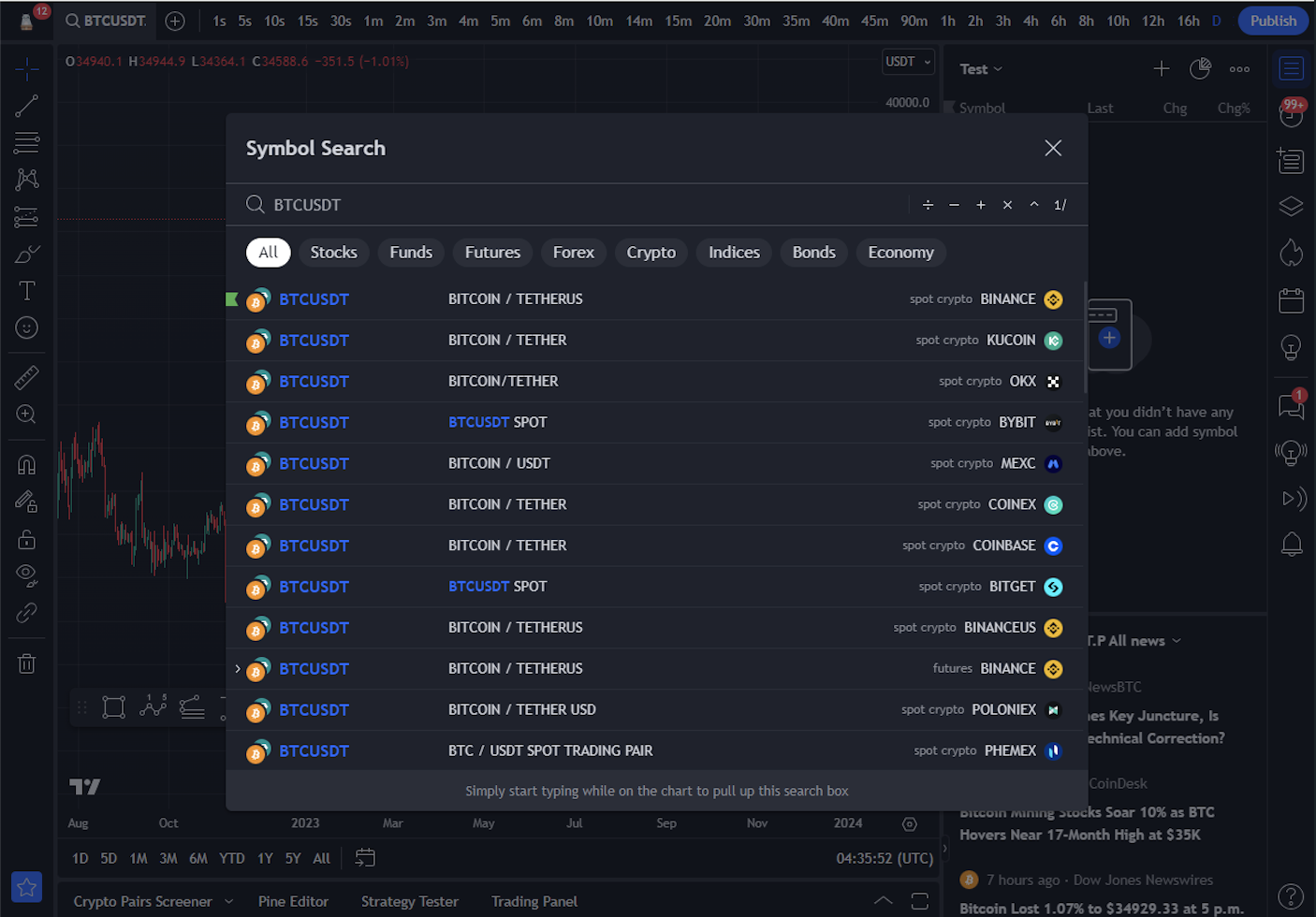Switch to the Strategy Tester tab
Viewport: 1316px width, 917px height.
click(410, 901)
